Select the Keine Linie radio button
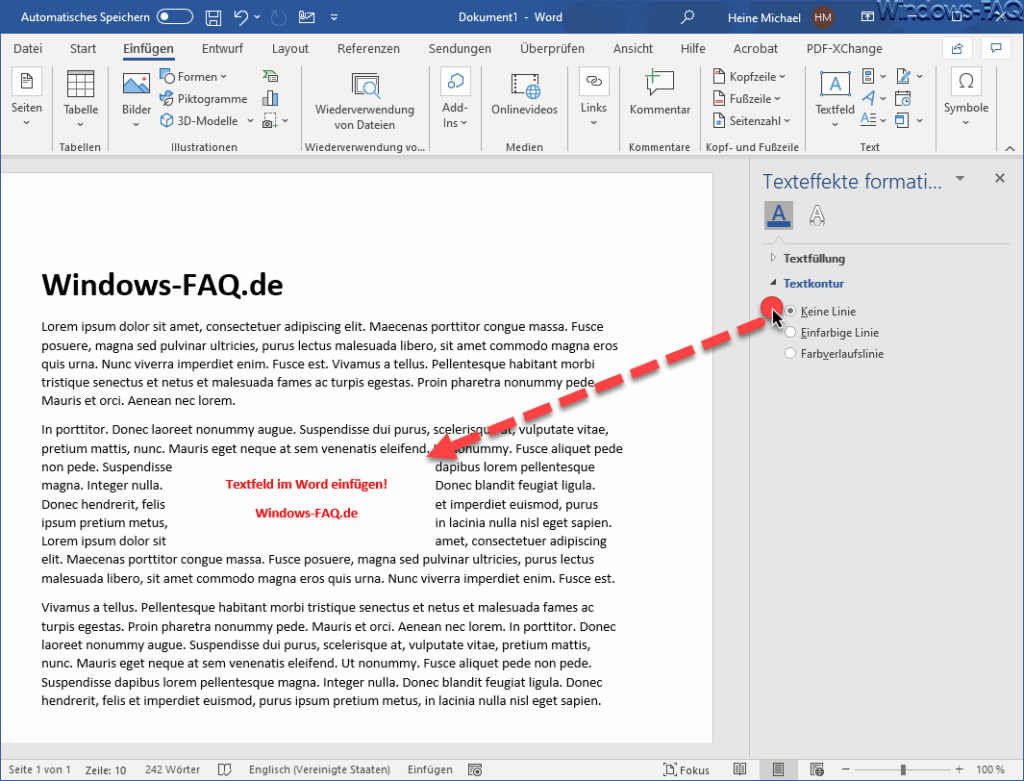The width and height of the screenshot is (1024, 781). 790,311
